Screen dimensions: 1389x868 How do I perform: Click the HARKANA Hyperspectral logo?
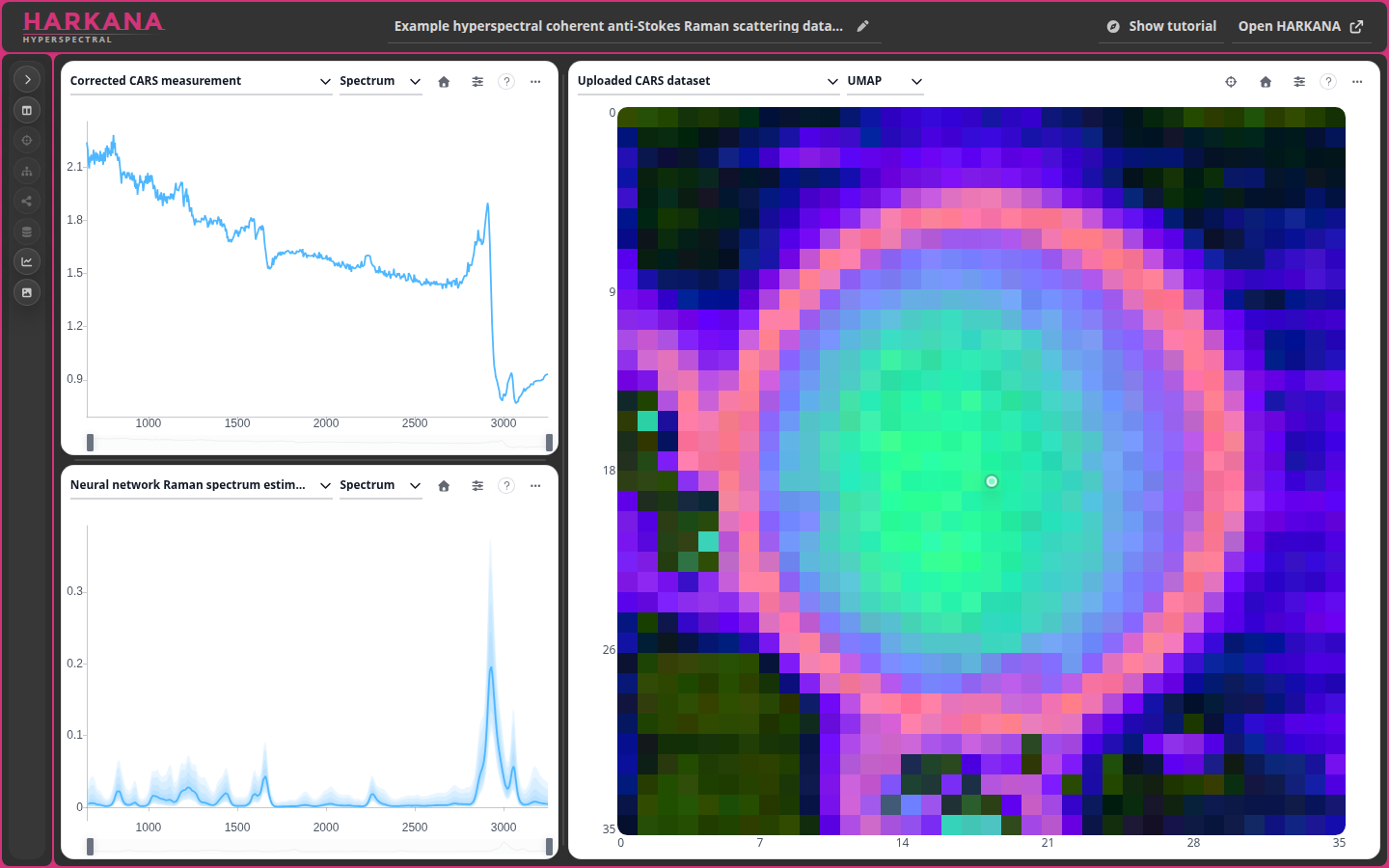coord(94,27)
